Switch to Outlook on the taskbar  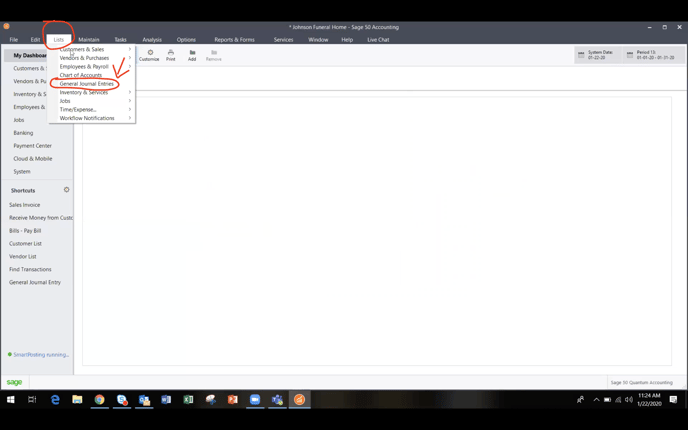click(x=144, y=399)
